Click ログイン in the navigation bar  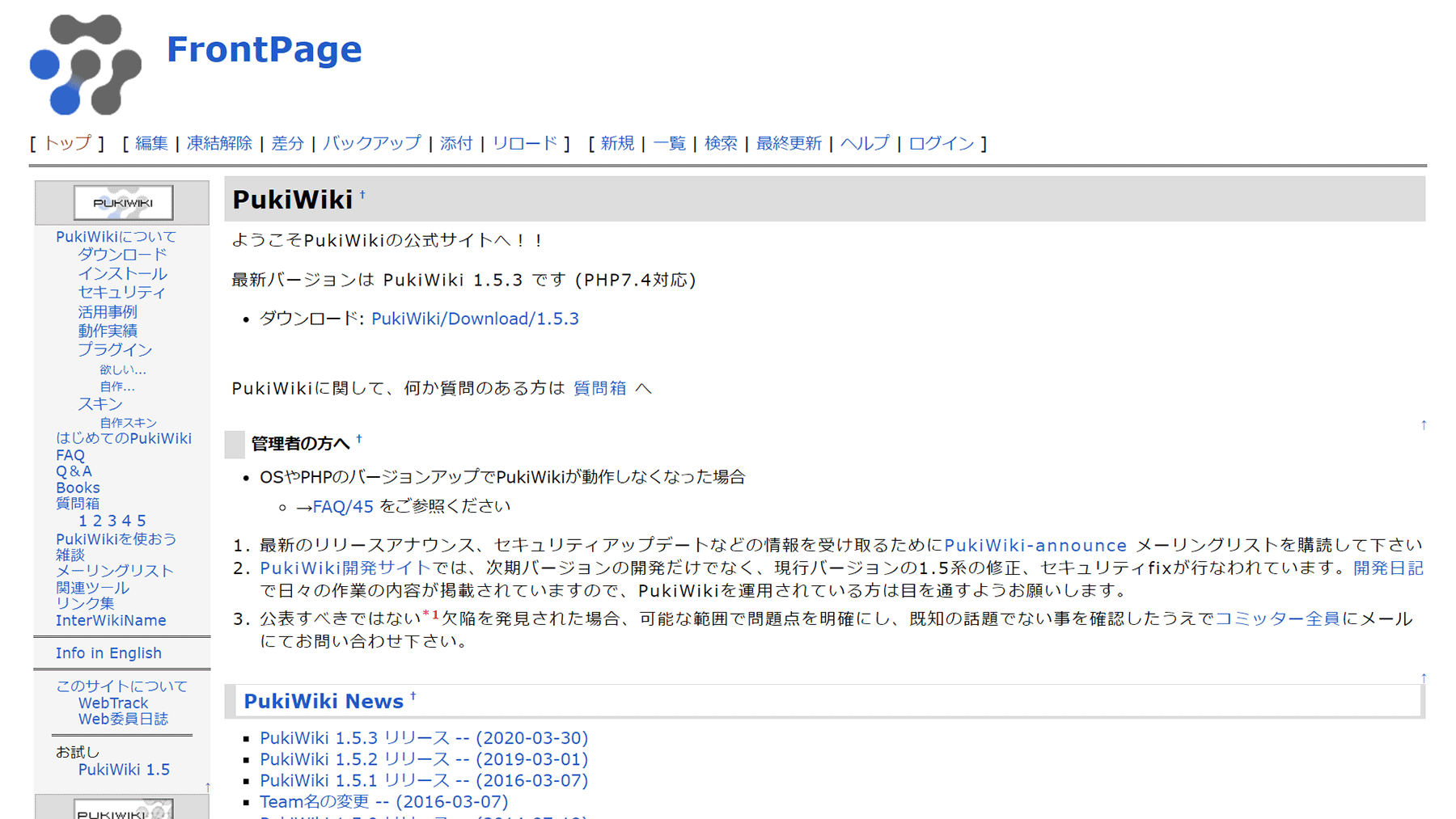tap(942, 143)
